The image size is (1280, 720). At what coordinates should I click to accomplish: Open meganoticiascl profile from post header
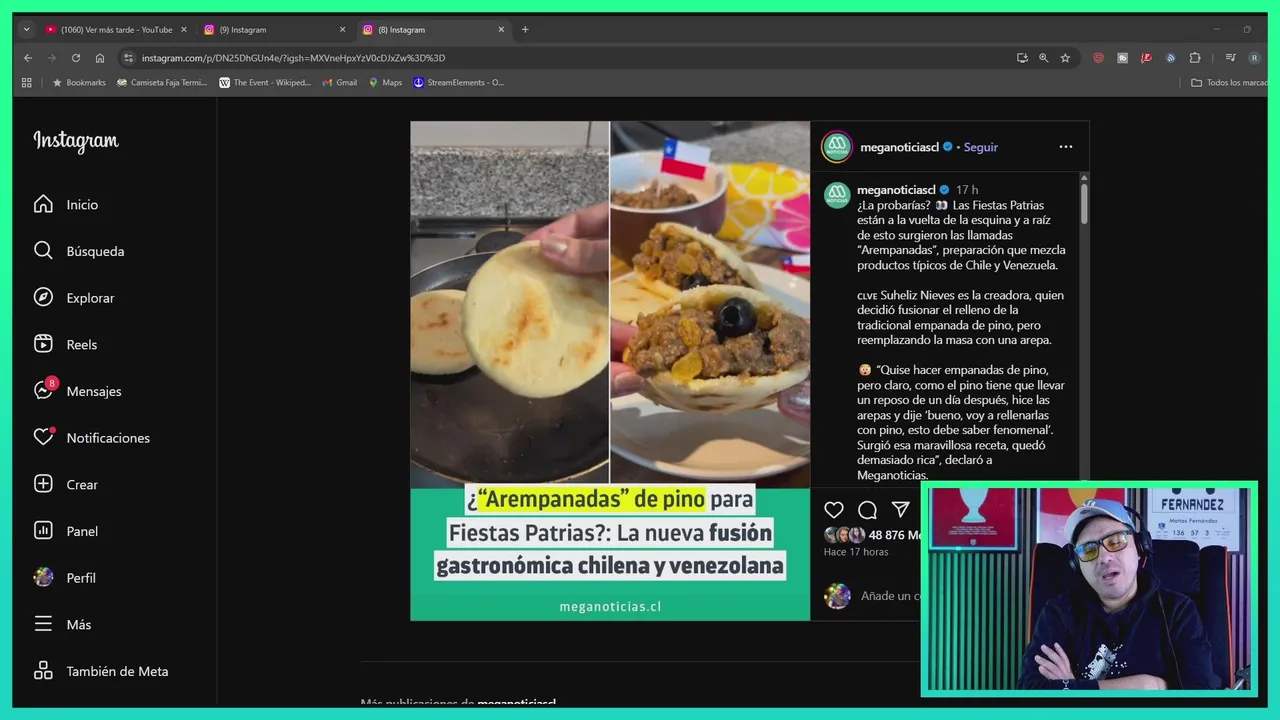(x=899, y=147)
